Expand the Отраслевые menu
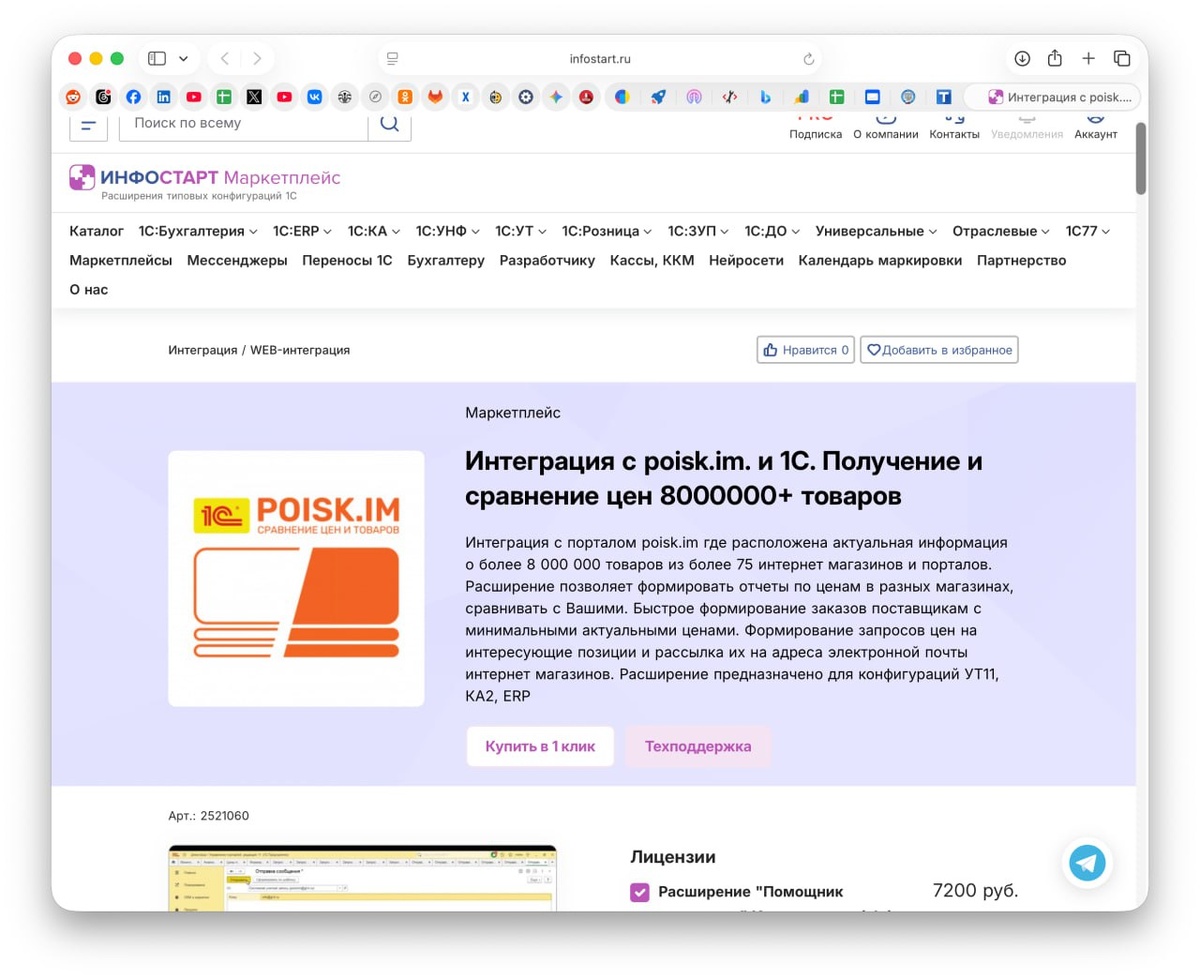This screenshot has width=1200, height=979. [x=1001, y=231]
